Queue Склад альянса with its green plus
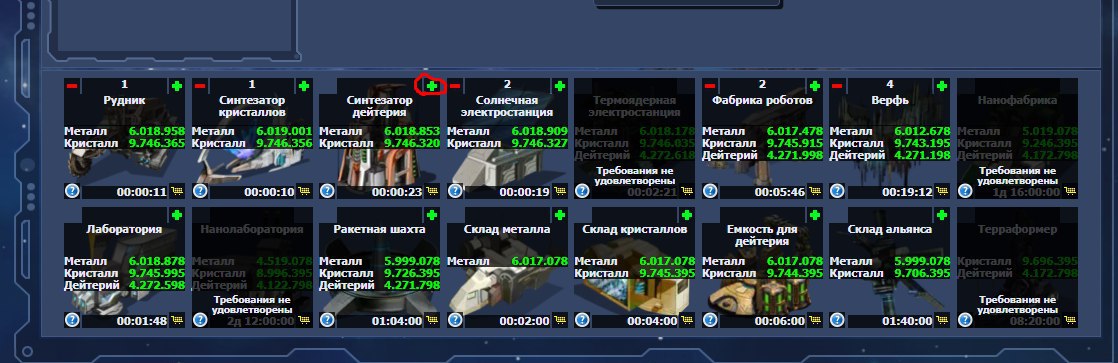 [943, 215]
